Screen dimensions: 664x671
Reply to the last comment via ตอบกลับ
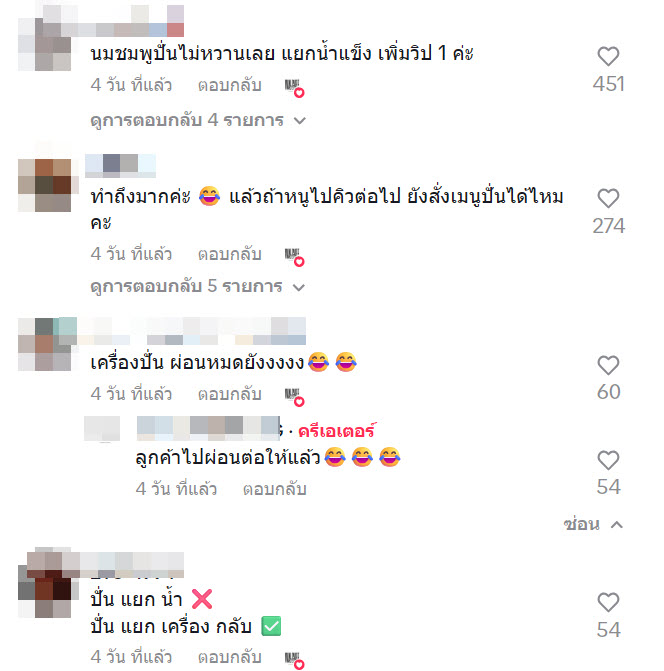pyautogui.click(x=229, y=657)
